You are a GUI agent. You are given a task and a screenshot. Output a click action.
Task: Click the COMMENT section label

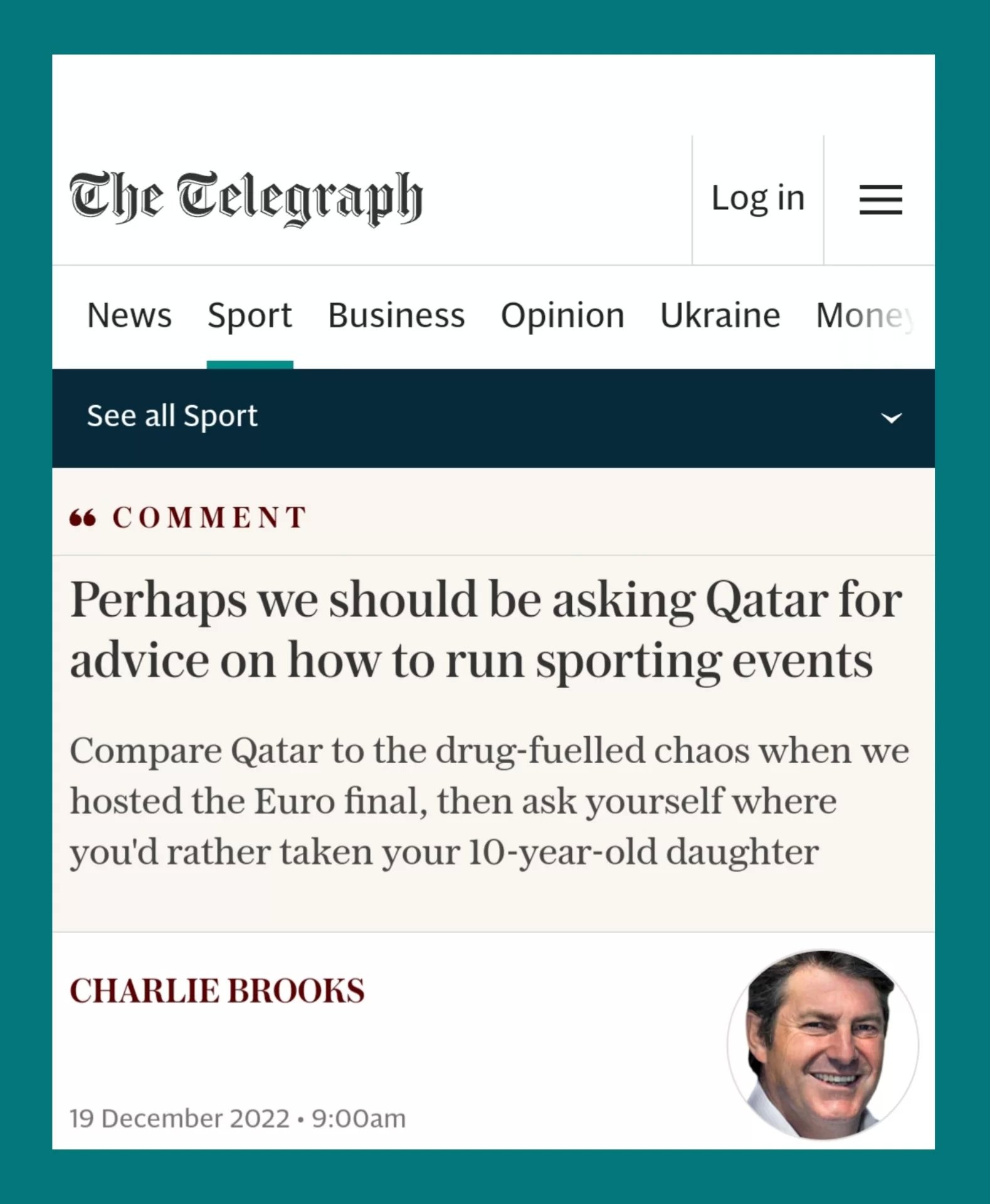coord(209,518)
